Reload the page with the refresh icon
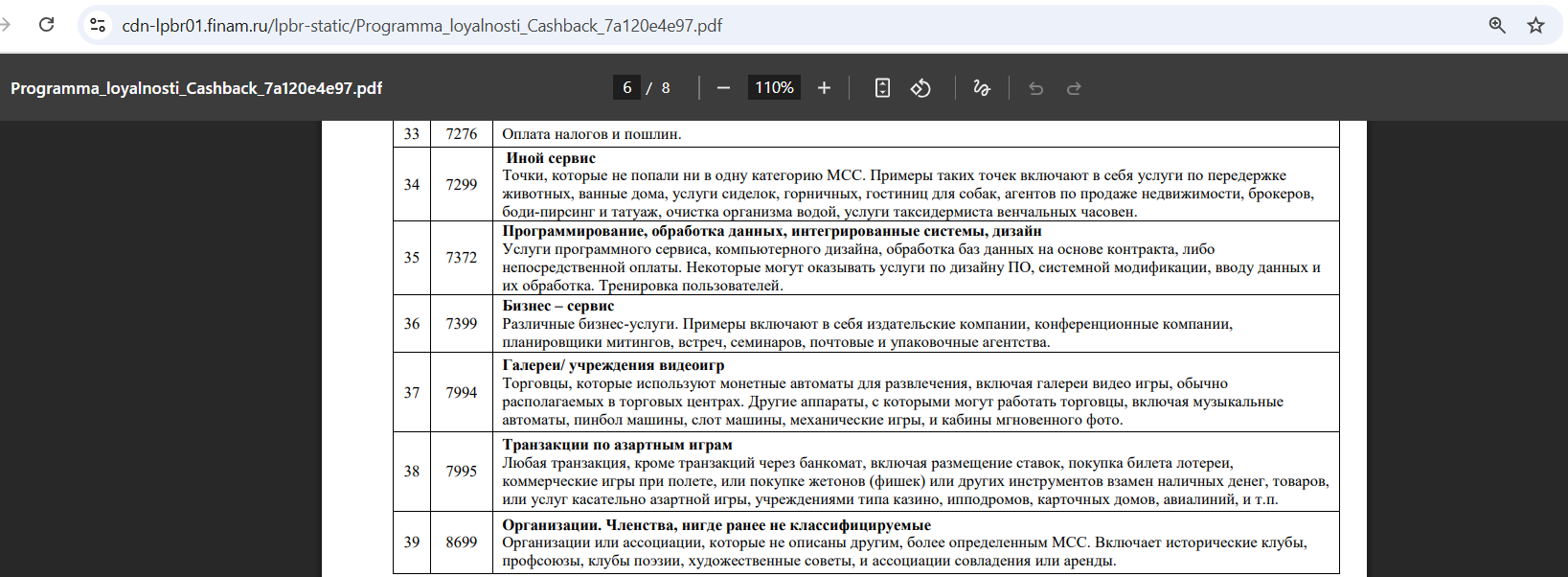The image size is (1568, 577). [46, 25]
